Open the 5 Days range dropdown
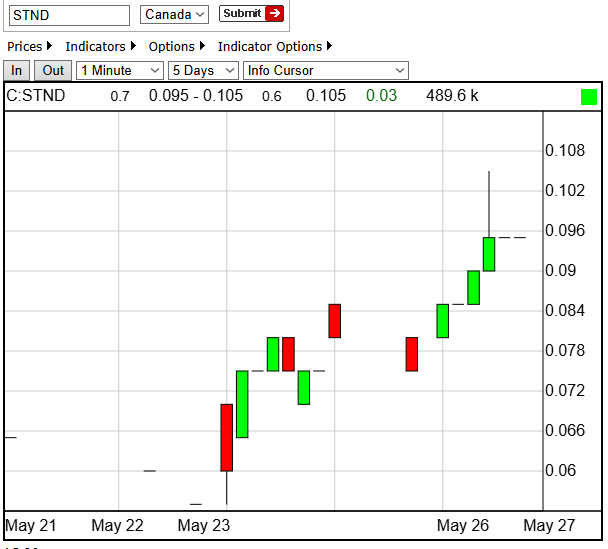The height and width of the screenshot is (549, 608). 203,71
